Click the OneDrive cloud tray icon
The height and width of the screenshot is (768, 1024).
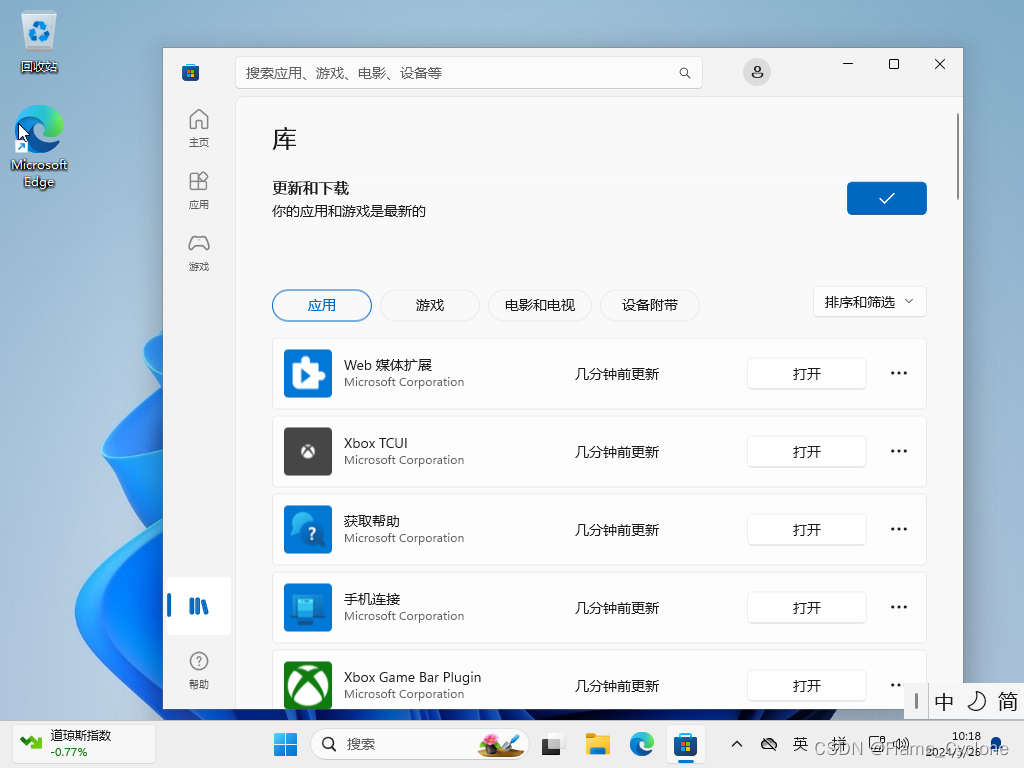[769, 744]
